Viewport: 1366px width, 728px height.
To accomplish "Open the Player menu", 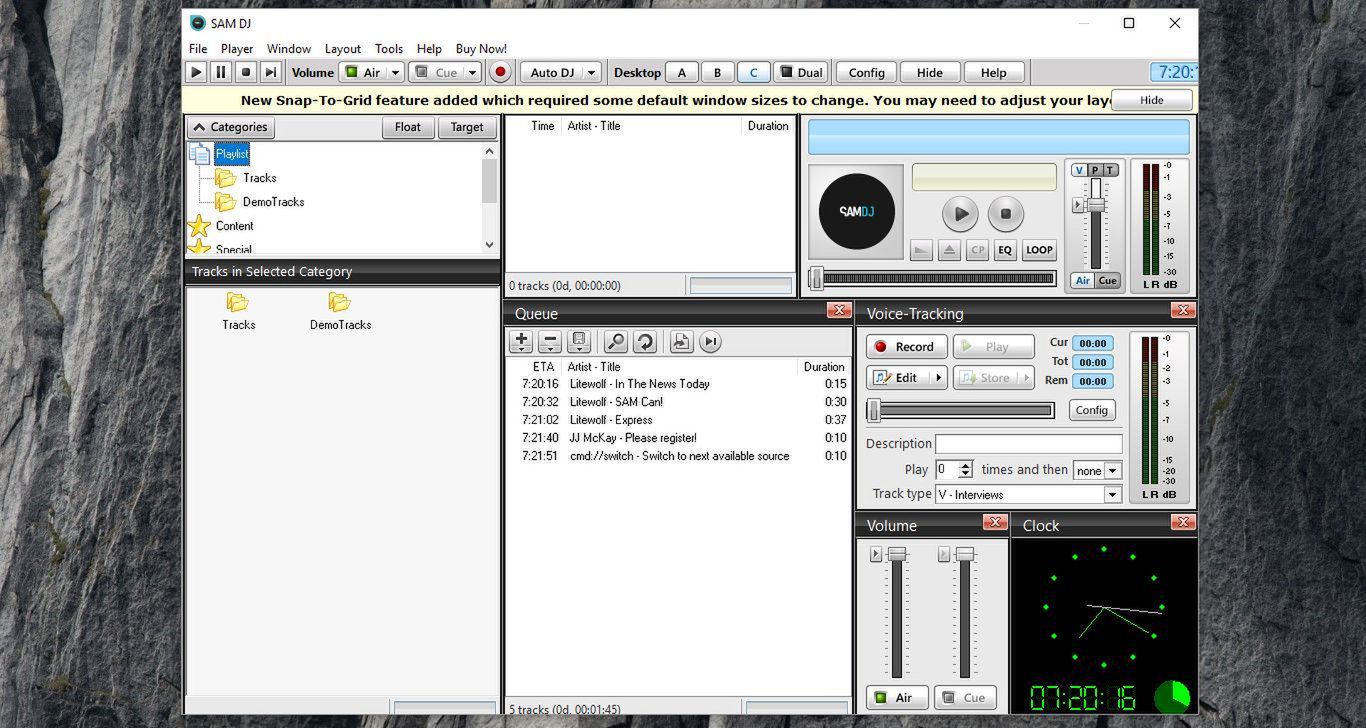I will [237, 49].
